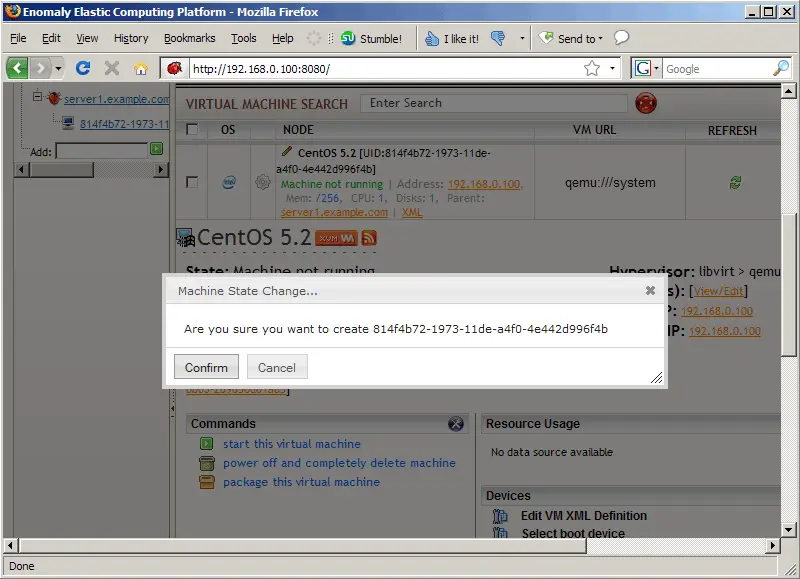The height and width of the screenshot is (579, 800).
Task: Click the pencil edit icon beside CentOS 5.2
Action: click(x=287, y=151)
